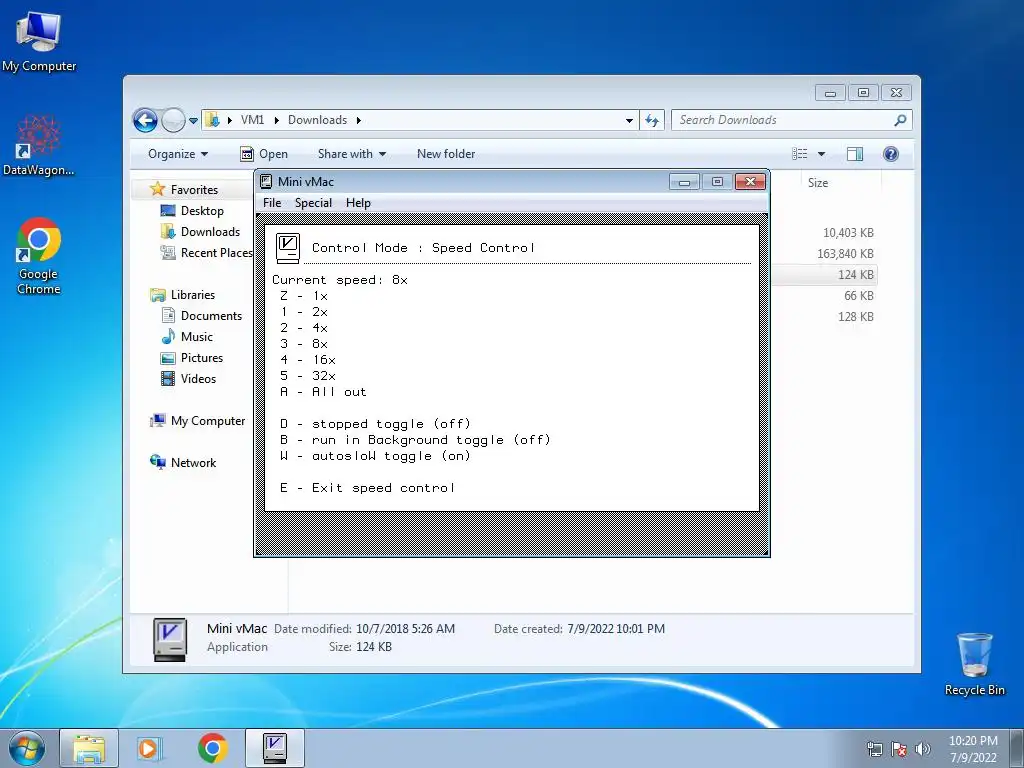Image resolution: width=1024 pixels, height=768 pixels.
Task: Select Favorites in the navigation pane
Action: pos(194,189)
